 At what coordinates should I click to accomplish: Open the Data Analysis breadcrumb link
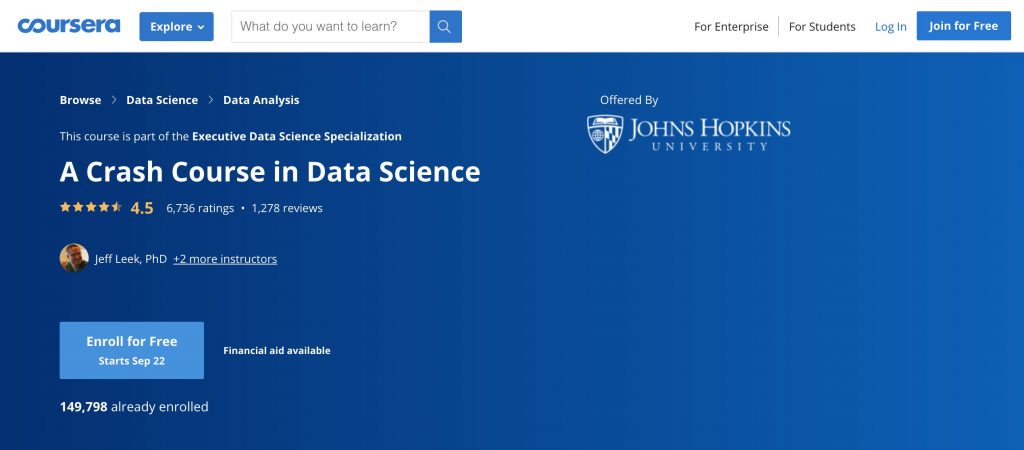[261, 100]
